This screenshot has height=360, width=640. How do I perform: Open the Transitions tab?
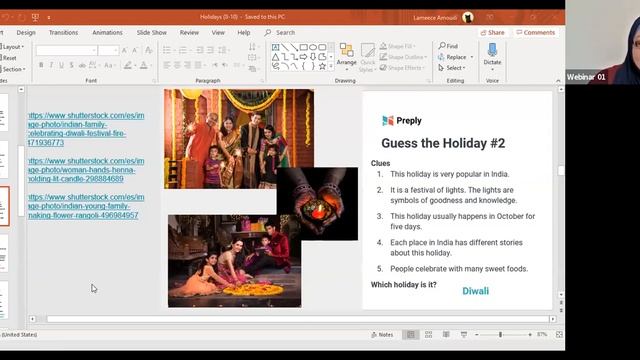(x=63, y=32)
